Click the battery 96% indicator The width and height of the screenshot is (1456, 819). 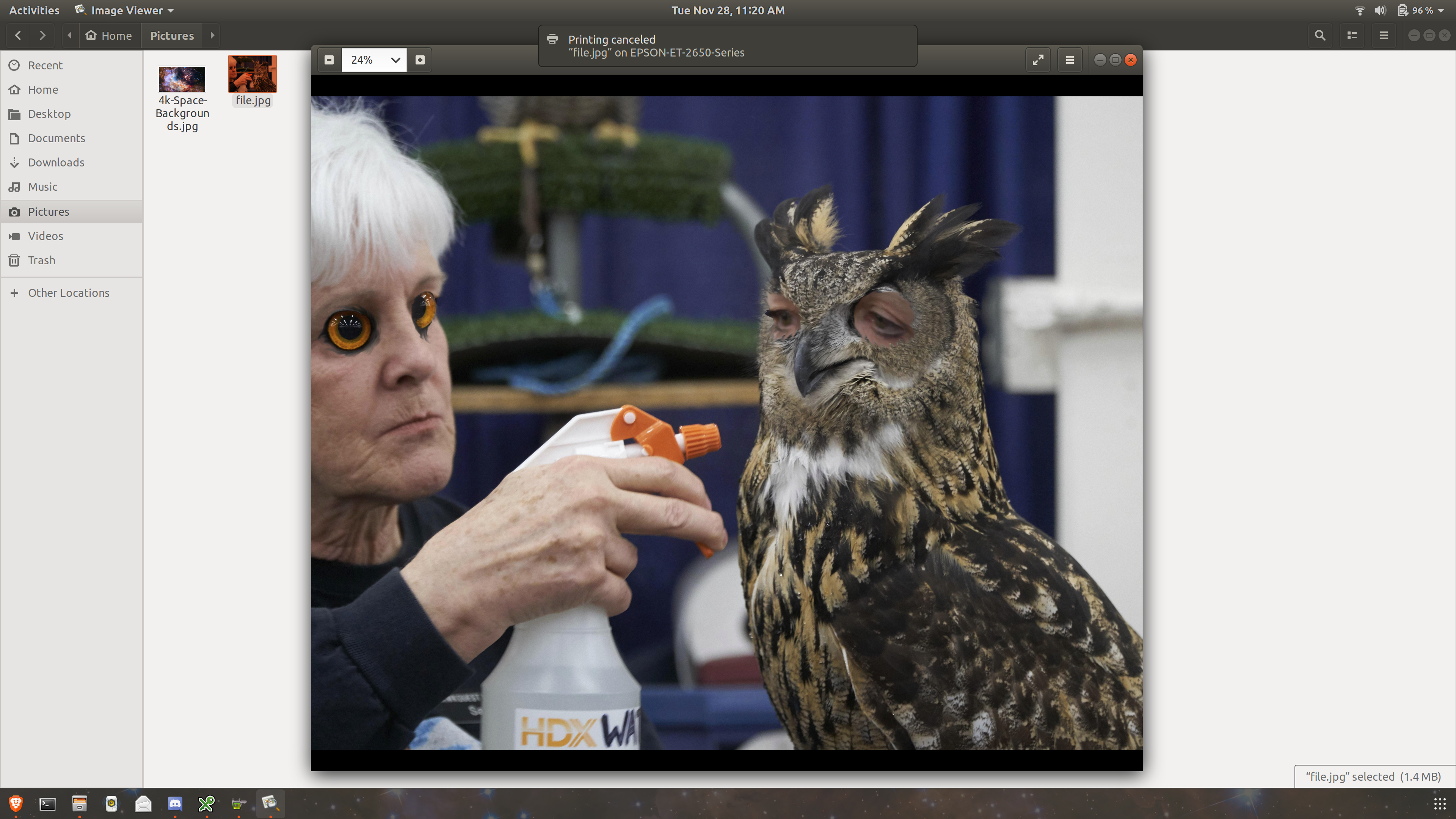[1415, 10]
